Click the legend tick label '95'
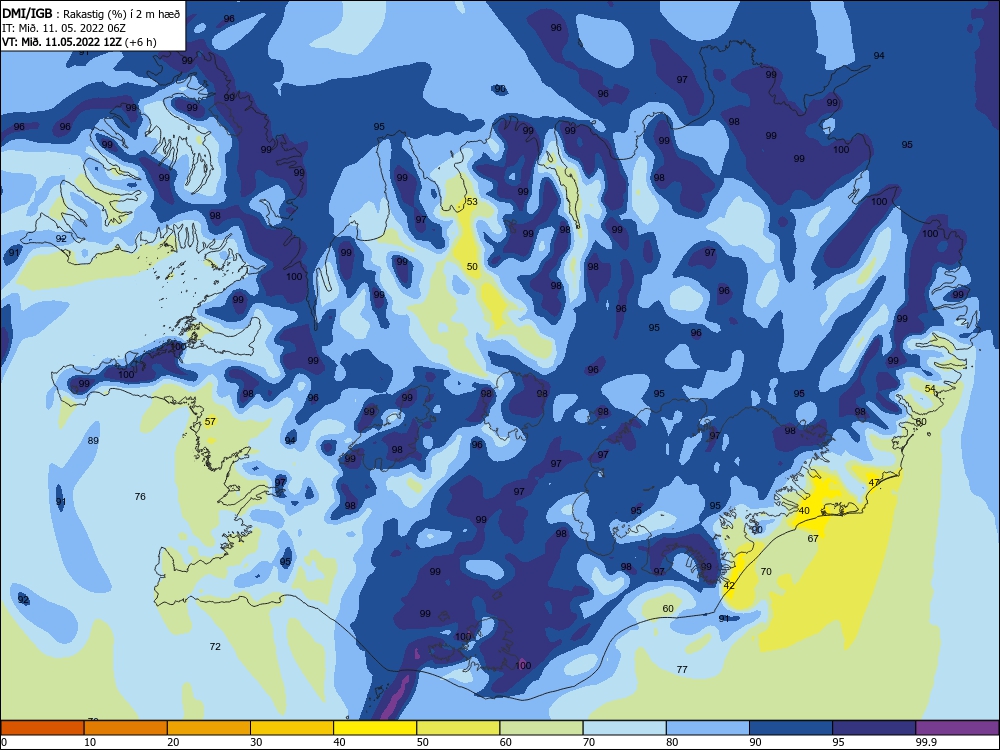Image resolution: width=1000 pixels, height=750 pixels. 839,742
